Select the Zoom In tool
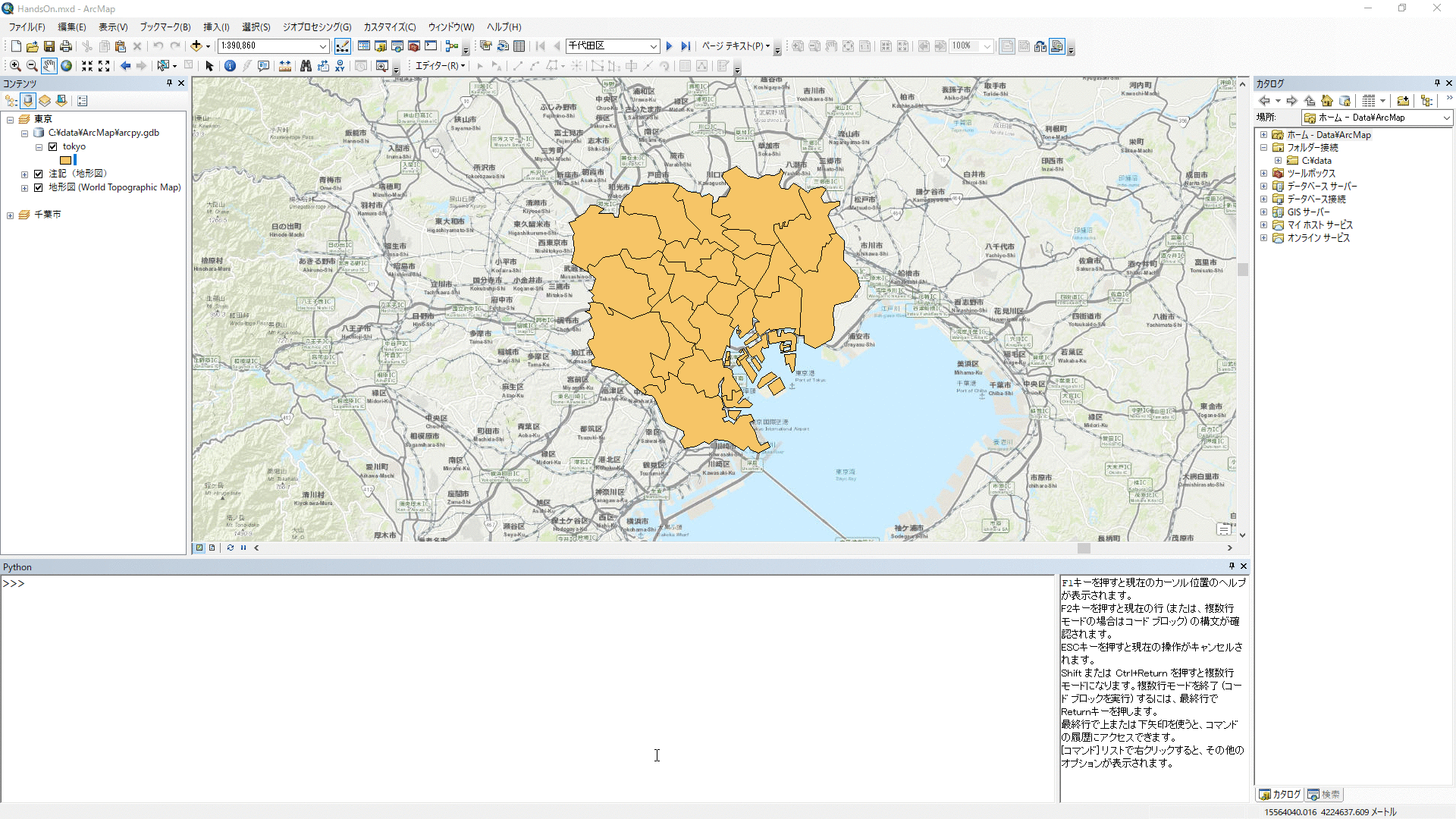This screenshot has width=1456, height=819. click(x=15, y=66)
